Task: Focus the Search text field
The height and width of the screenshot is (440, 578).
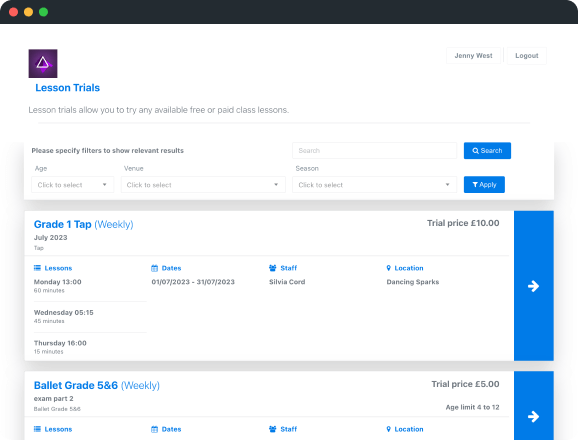Action: [x=375, y=150]
